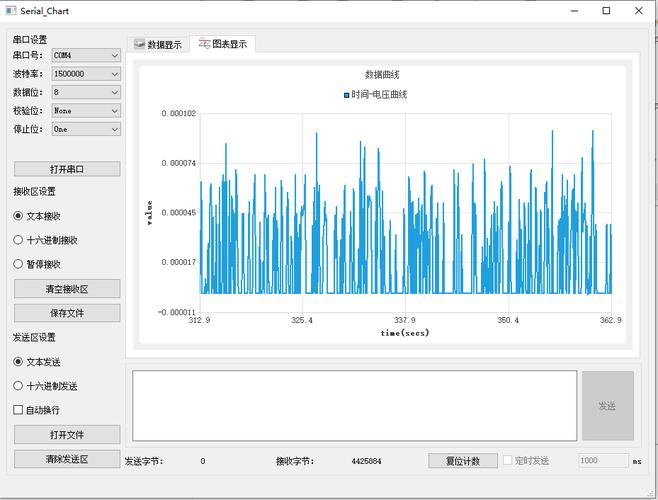658x500 pixels.
Task: Click the x-axis label 312.9
Action: coord(199,320)
